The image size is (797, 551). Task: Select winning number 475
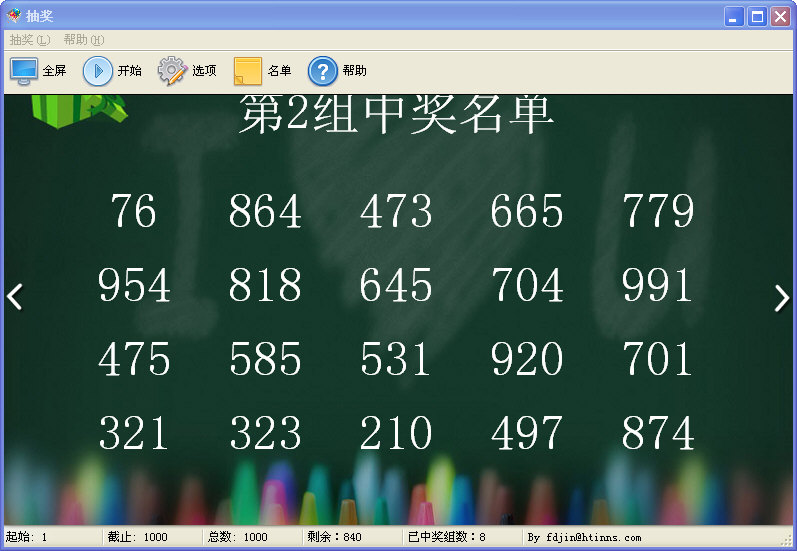134,359
